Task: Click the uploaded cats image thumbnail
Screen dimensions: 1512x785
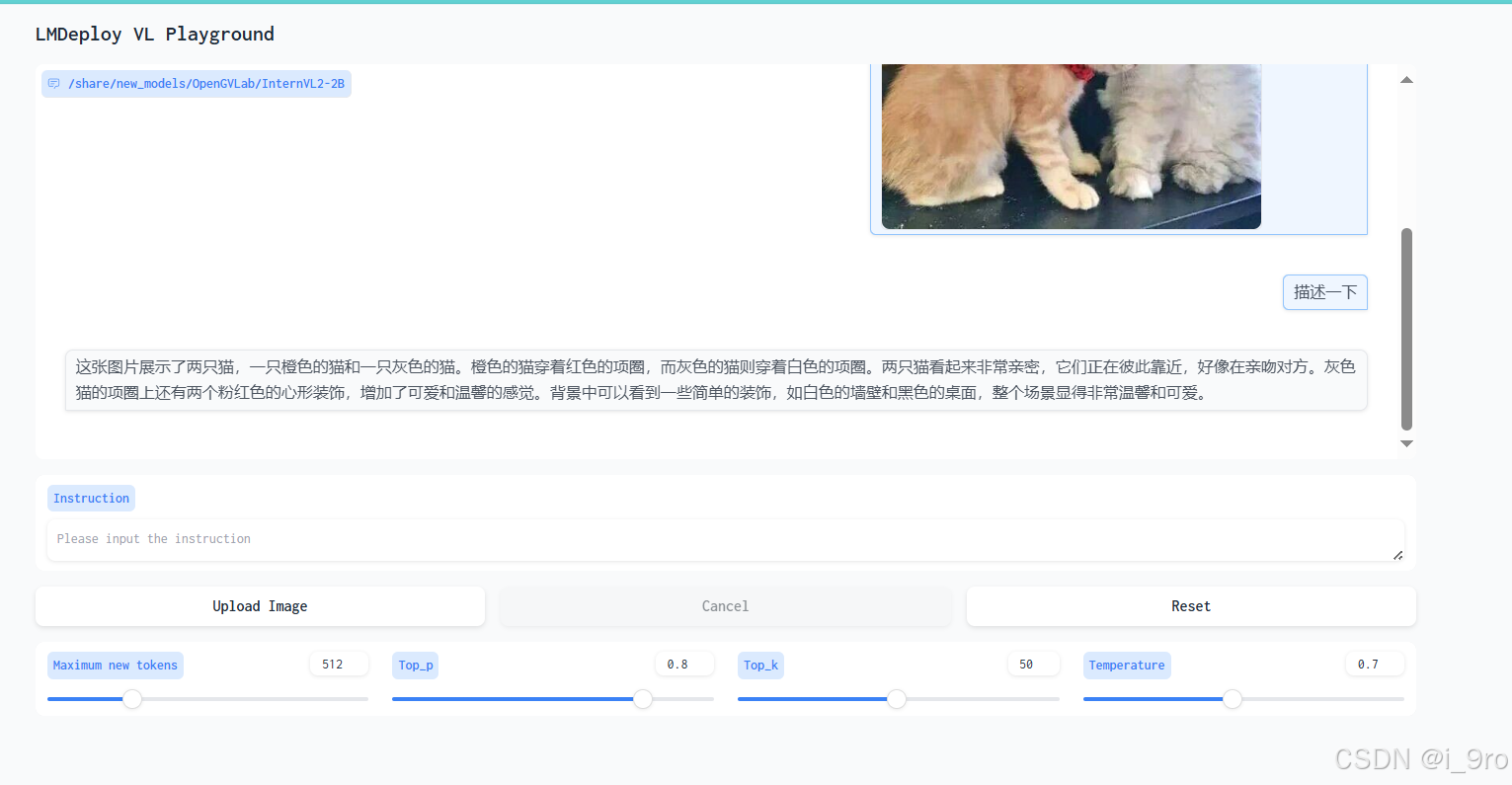Action: pos(1072,146)
